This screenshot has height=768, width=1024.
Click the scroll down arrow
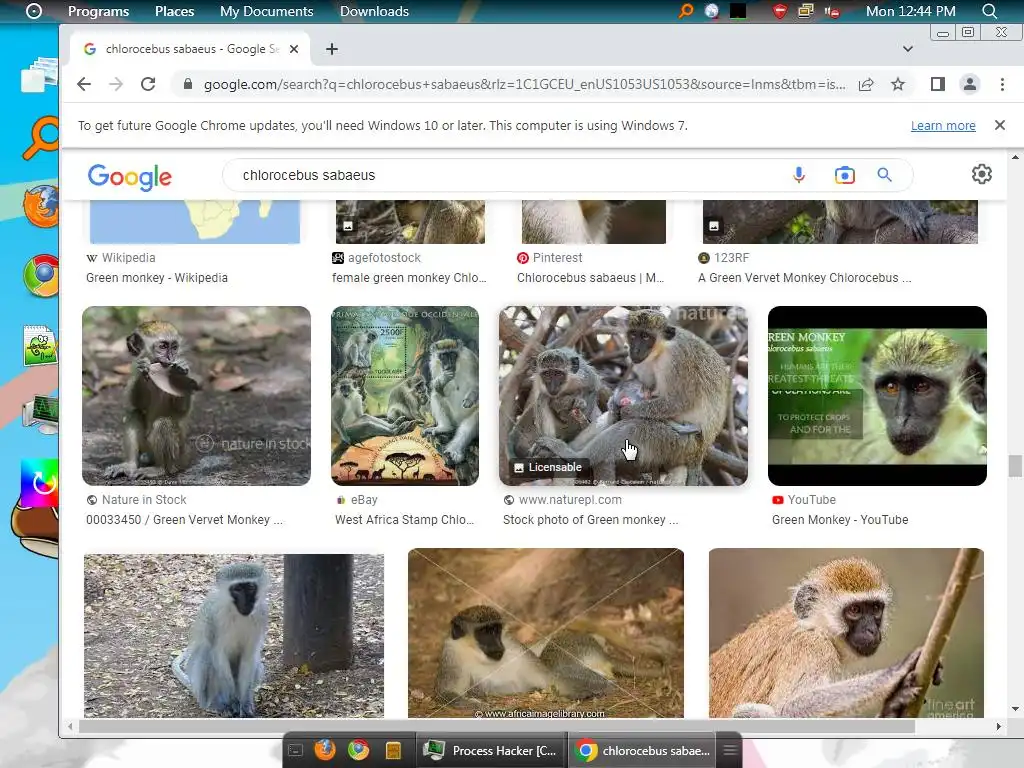point(1015,709)
